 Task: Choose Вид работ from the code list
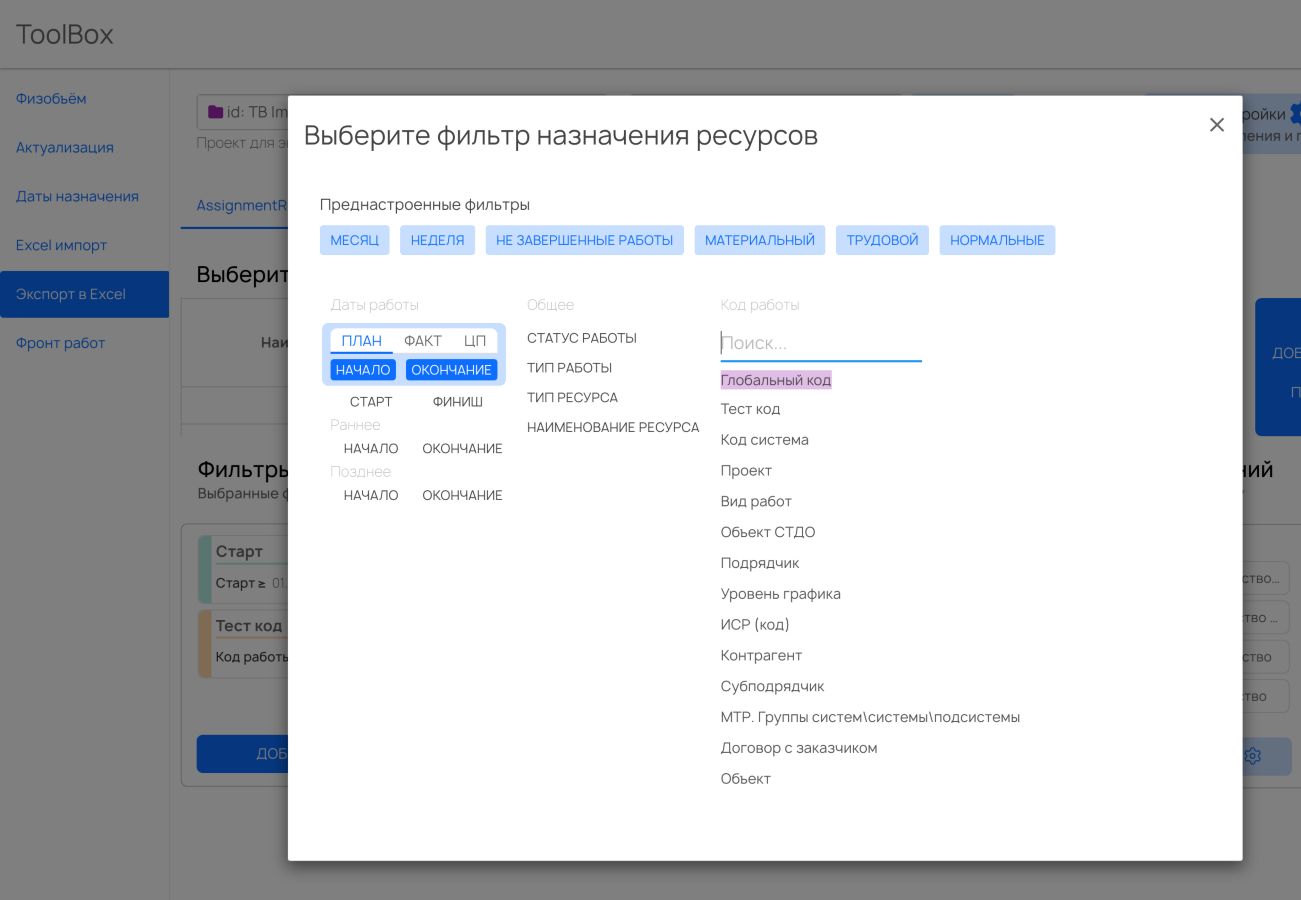(756, 501)
